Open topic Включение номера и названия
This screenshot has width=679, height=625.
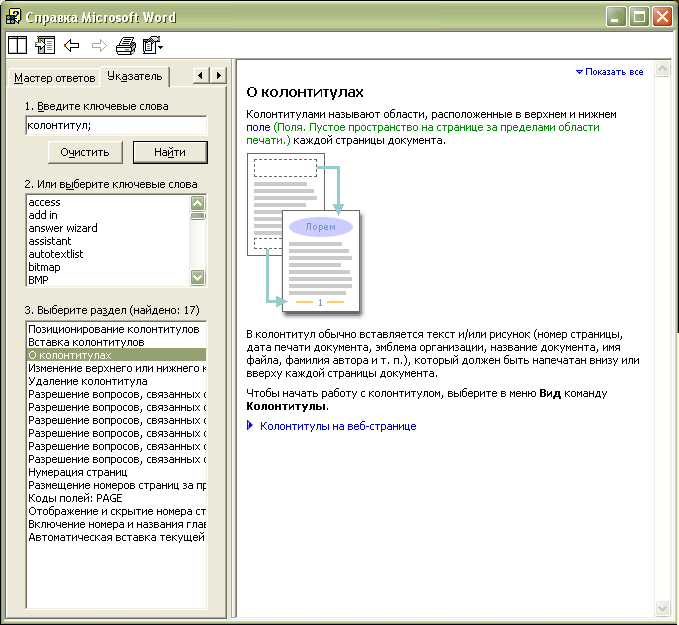pos(116,524)
